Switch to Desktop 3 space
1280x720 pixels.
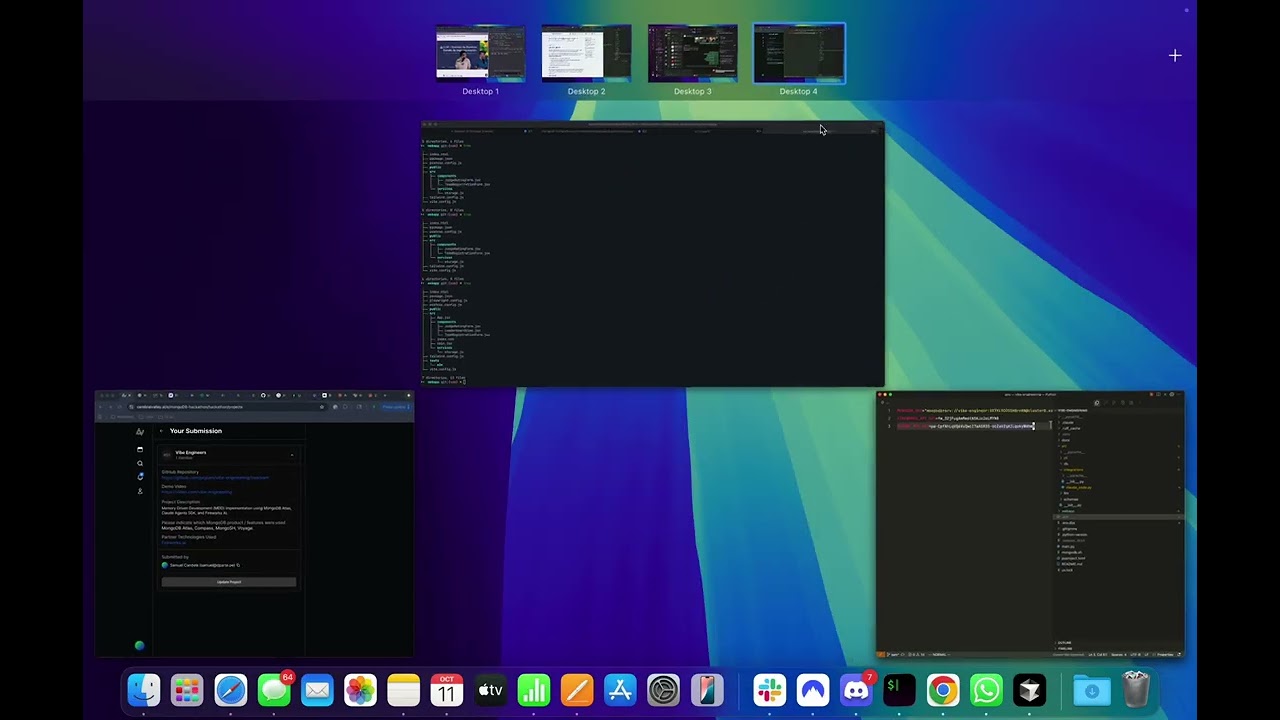692,53
